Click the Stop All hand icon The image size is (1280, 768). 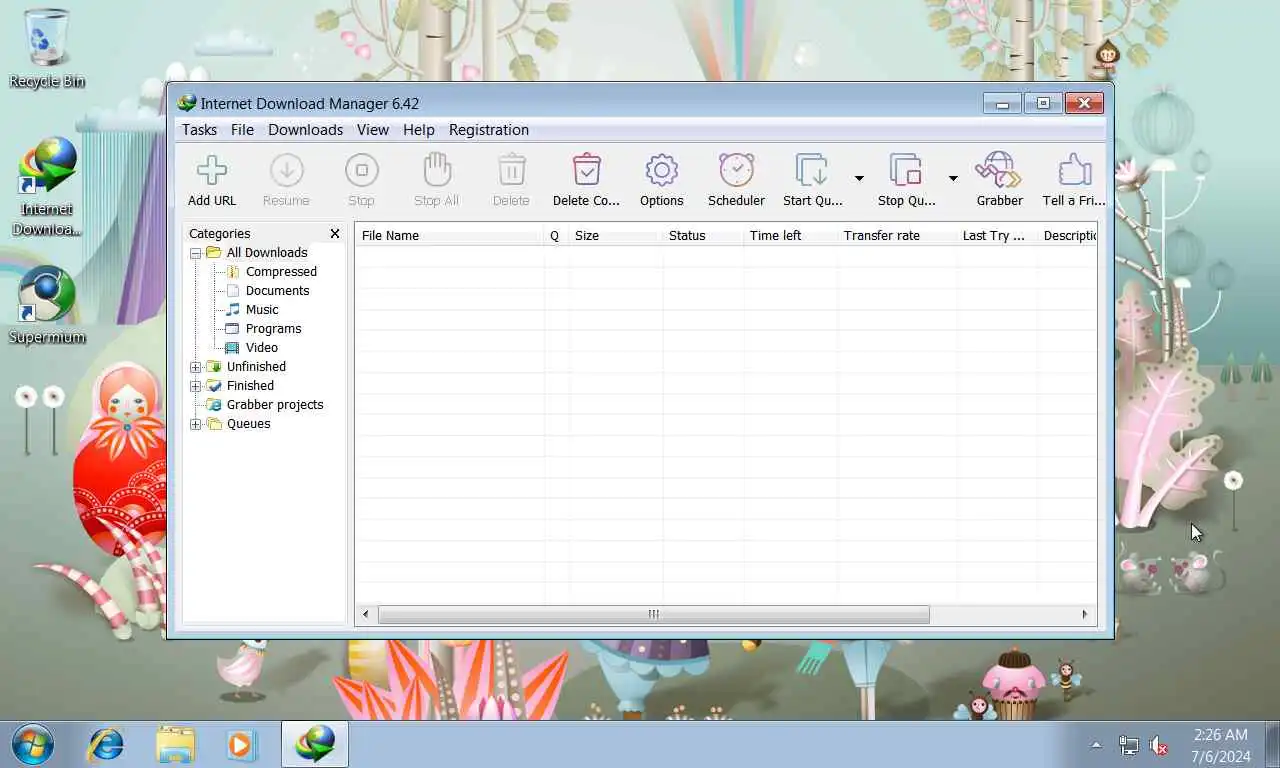436,171
